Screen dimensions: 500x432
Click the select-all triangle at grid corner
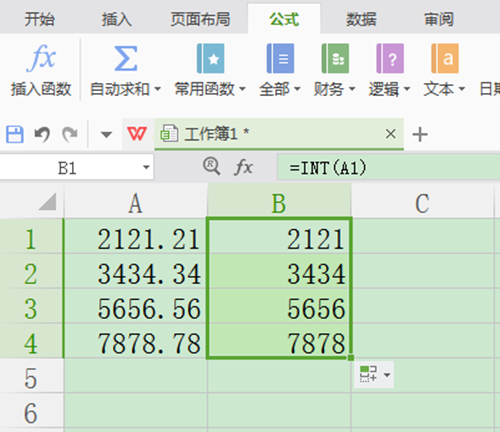[47, 202]
